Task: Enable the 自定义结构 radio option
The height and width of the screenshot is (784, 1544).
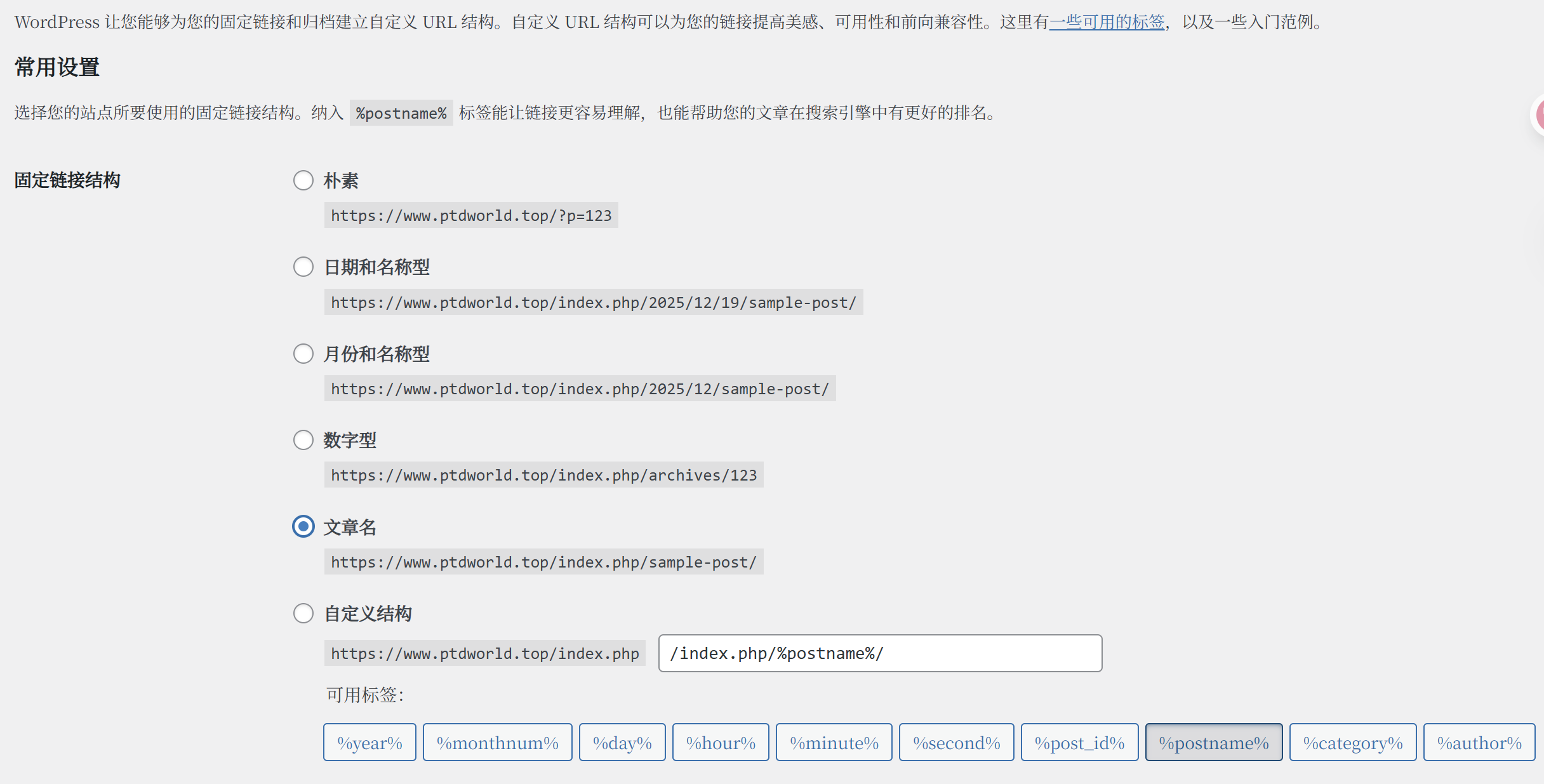Action: (x=303, y=613)
